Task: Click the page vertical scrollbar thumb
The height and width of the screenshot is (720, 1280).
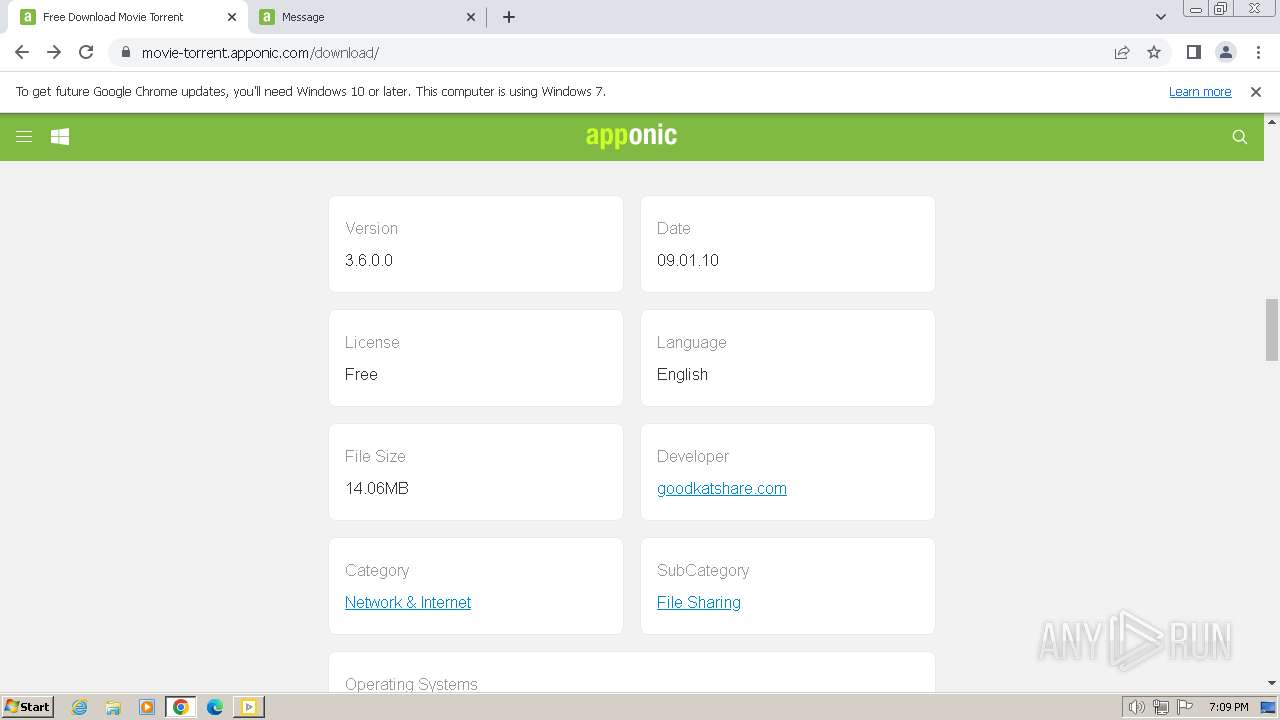Action: click(x=1272, y=329)
